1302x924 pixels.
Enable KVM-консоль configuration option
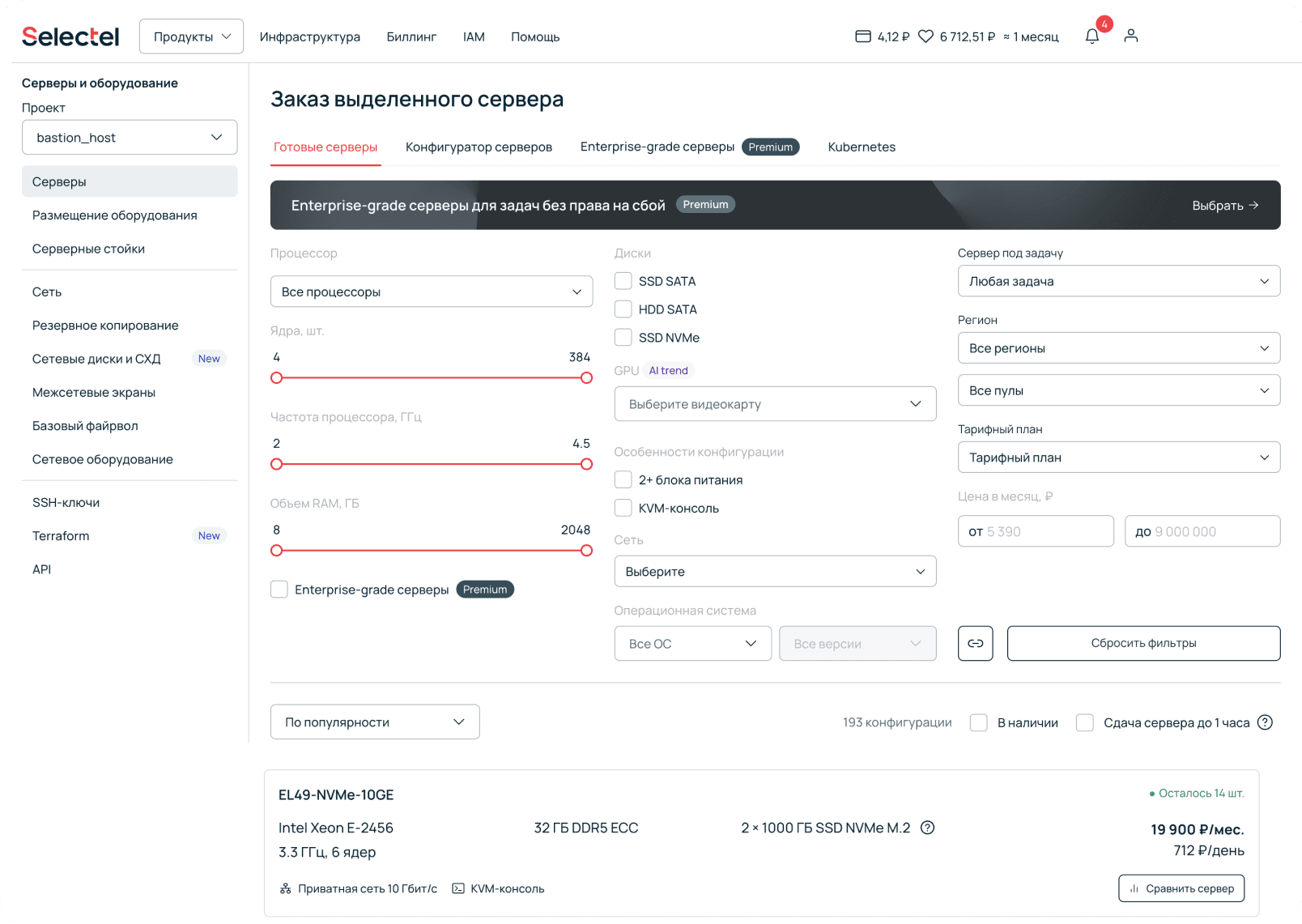click(x=623, y=509)
